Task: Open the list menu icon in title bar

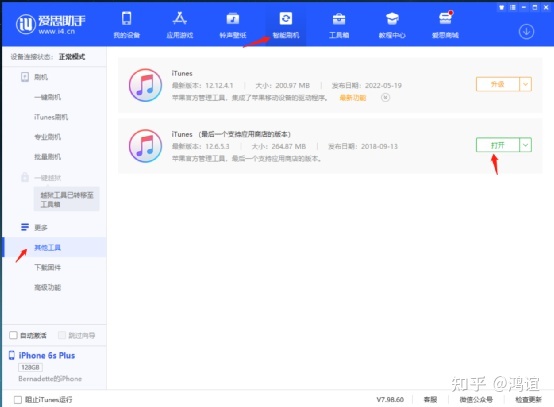Action: pyautogui.click(x=513, y=7)
